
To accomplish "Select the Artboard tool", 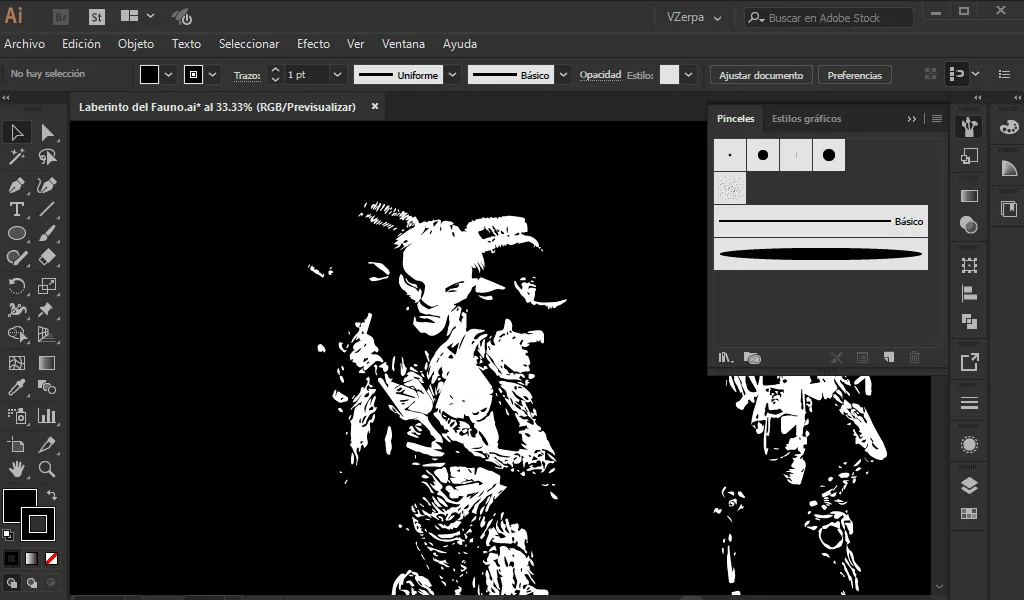I will tap(17, 445).
